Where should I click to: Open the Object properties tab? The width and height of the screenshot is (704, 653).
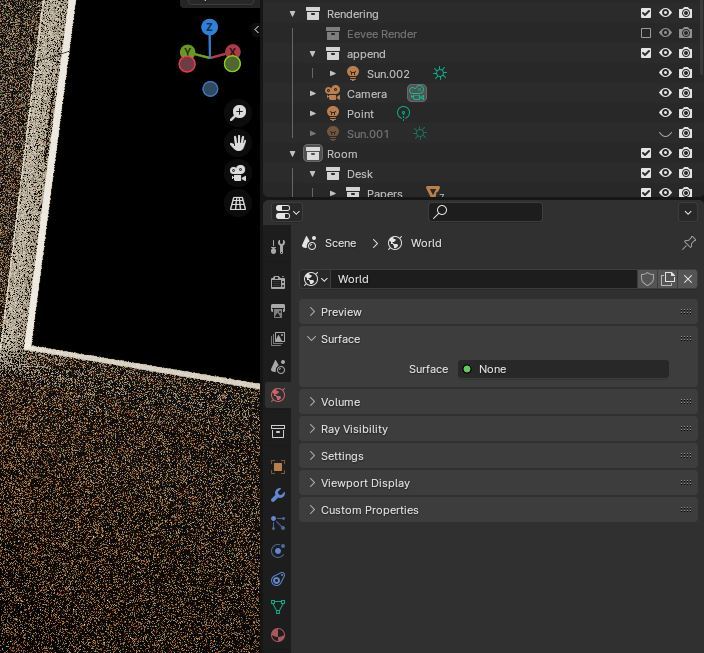[x=278, y=467]
